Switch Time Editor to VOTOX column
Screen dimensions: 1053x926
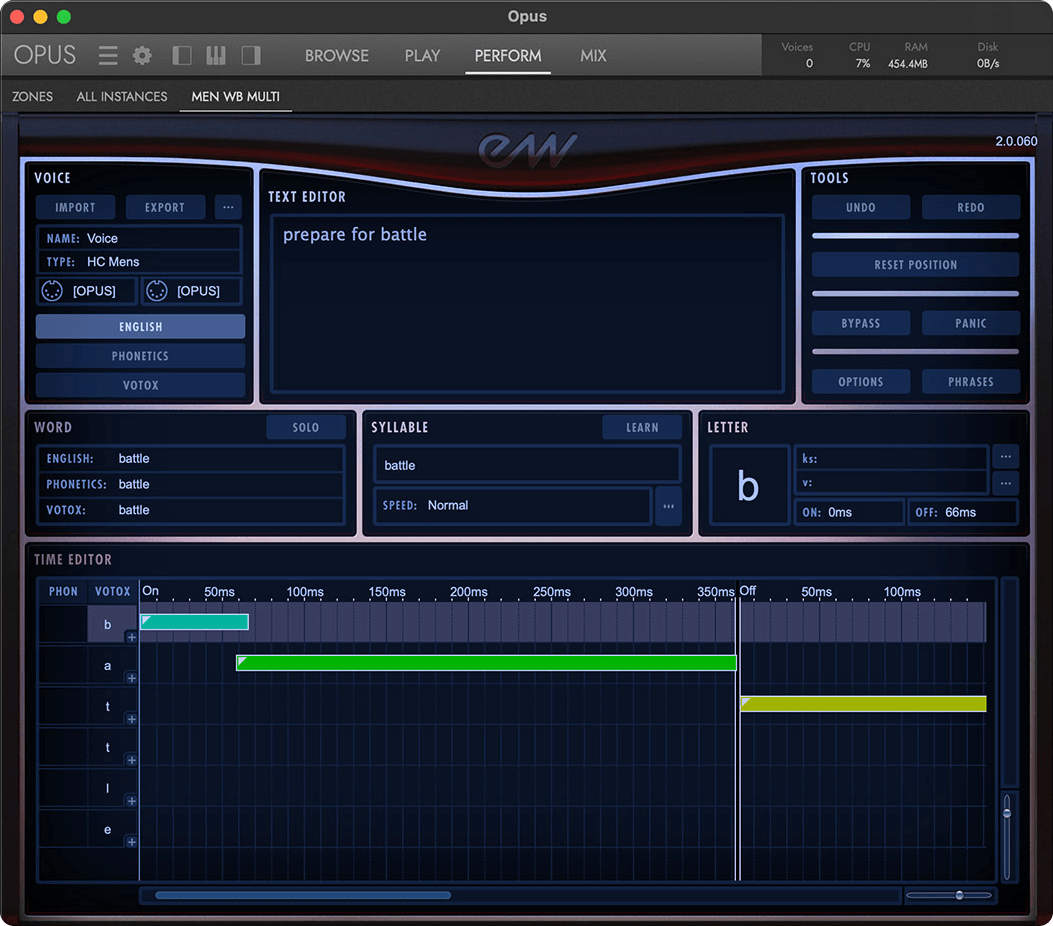[112, 592]
